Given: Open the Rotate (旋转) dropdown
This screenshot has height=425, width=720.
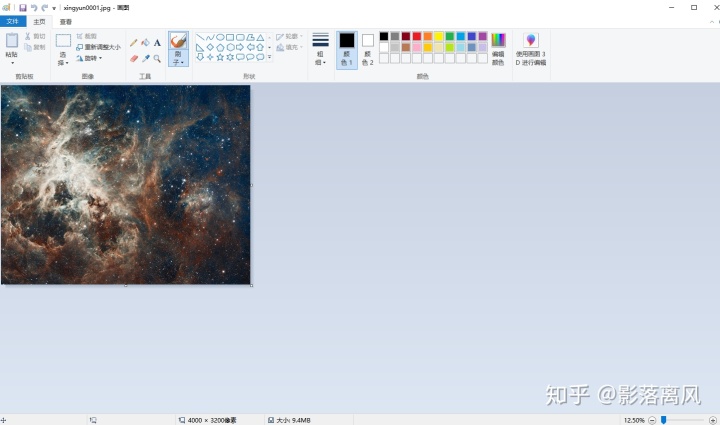Looking at the screenshot, I should tap(89, 58).
